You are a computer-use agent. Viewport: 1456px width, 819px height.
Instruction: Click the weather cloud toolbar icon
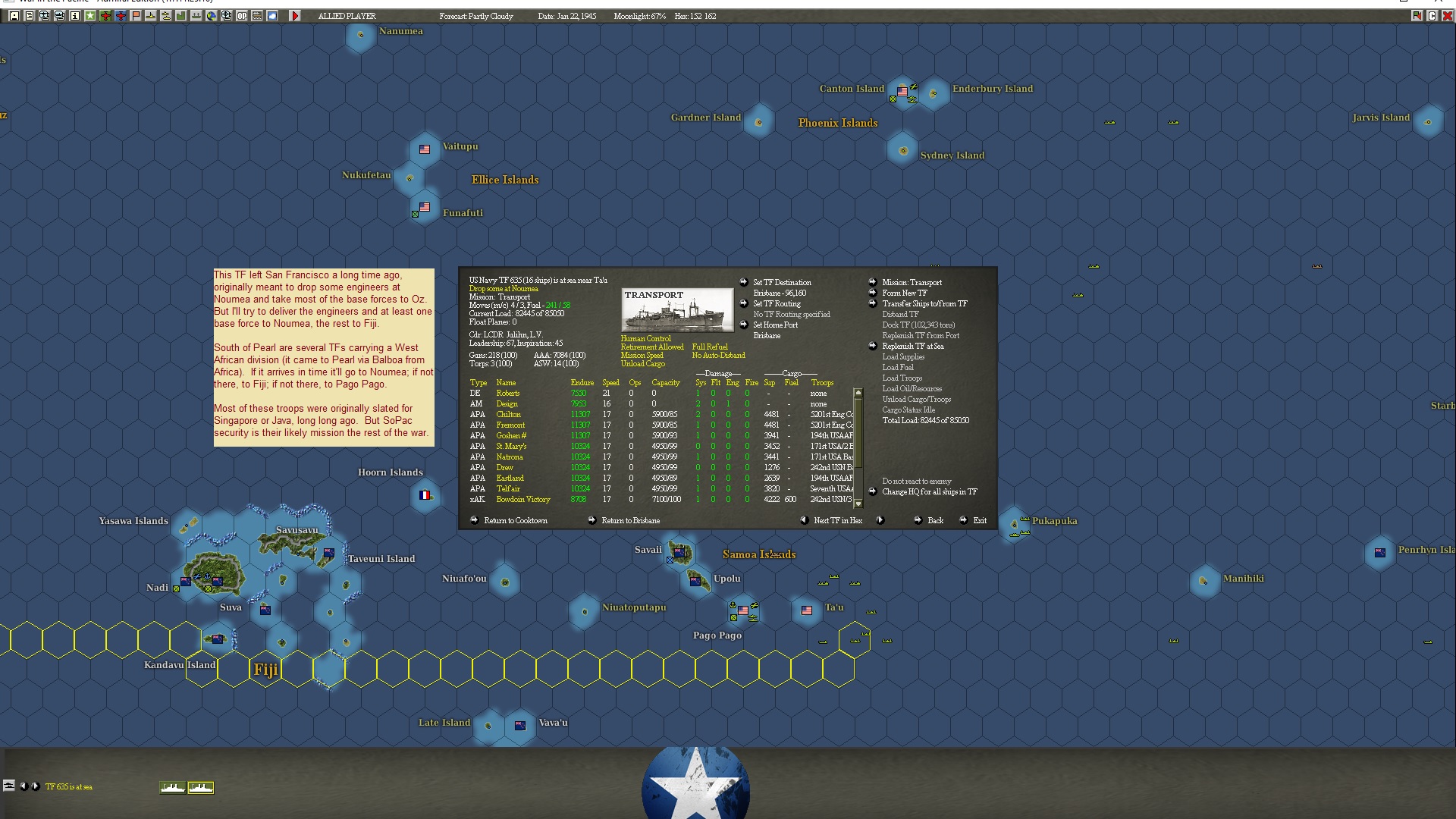[x=272, y=16]
